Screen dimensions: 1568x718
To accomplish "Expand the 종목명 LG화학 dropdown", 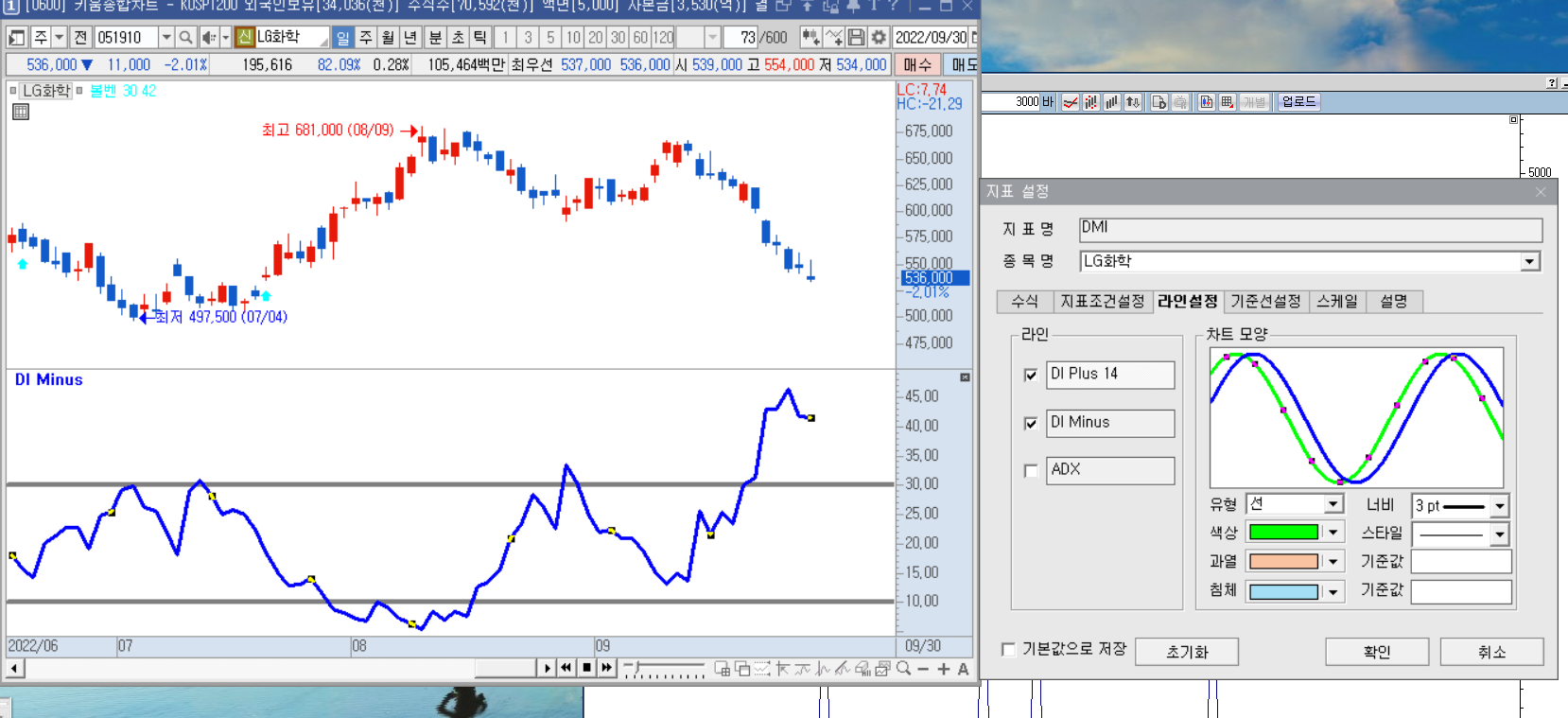I will point(1529,261).
